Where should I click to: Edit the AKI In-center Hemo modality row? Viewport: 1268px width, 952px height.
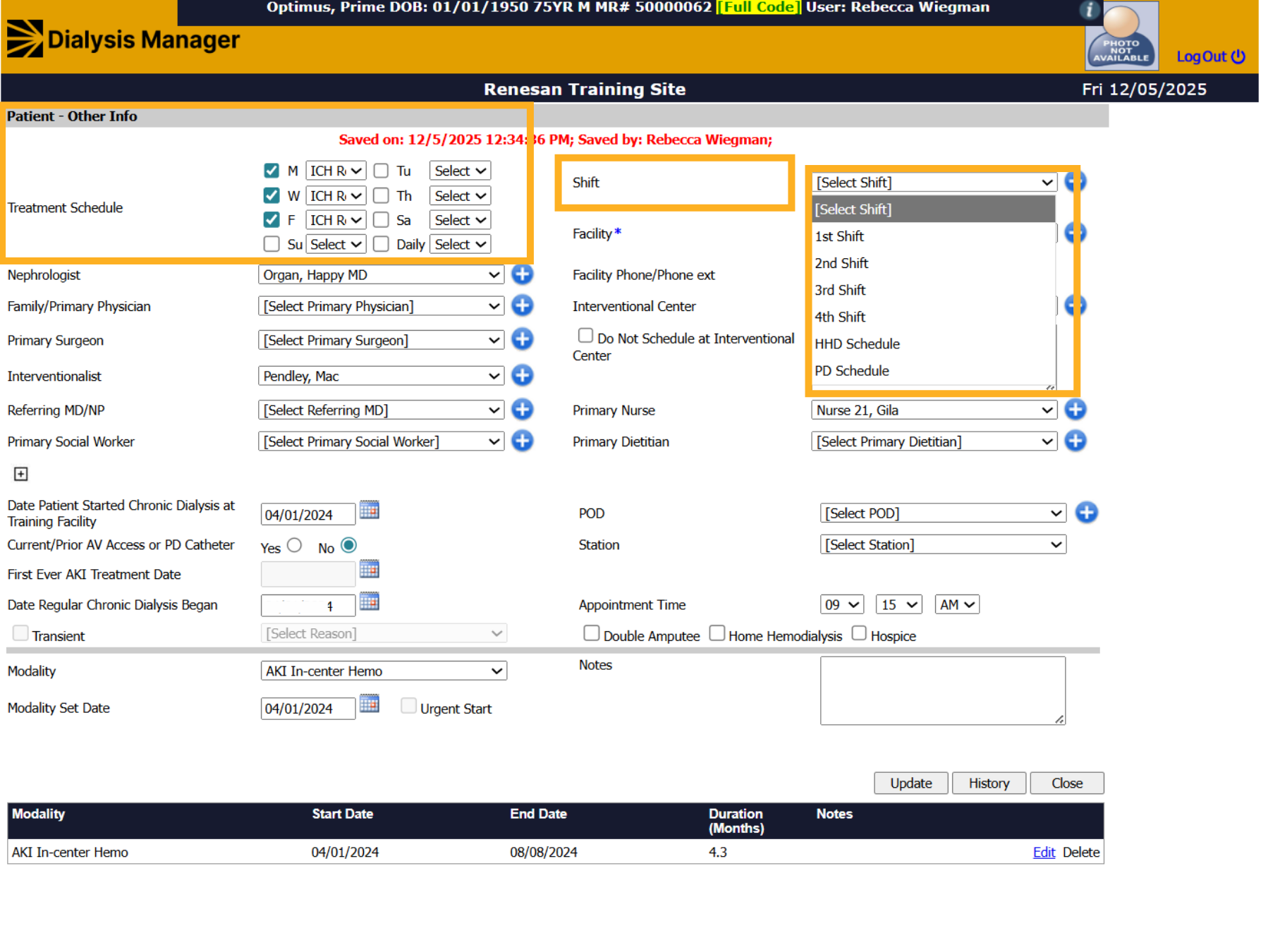click(x=1044, y=852)
